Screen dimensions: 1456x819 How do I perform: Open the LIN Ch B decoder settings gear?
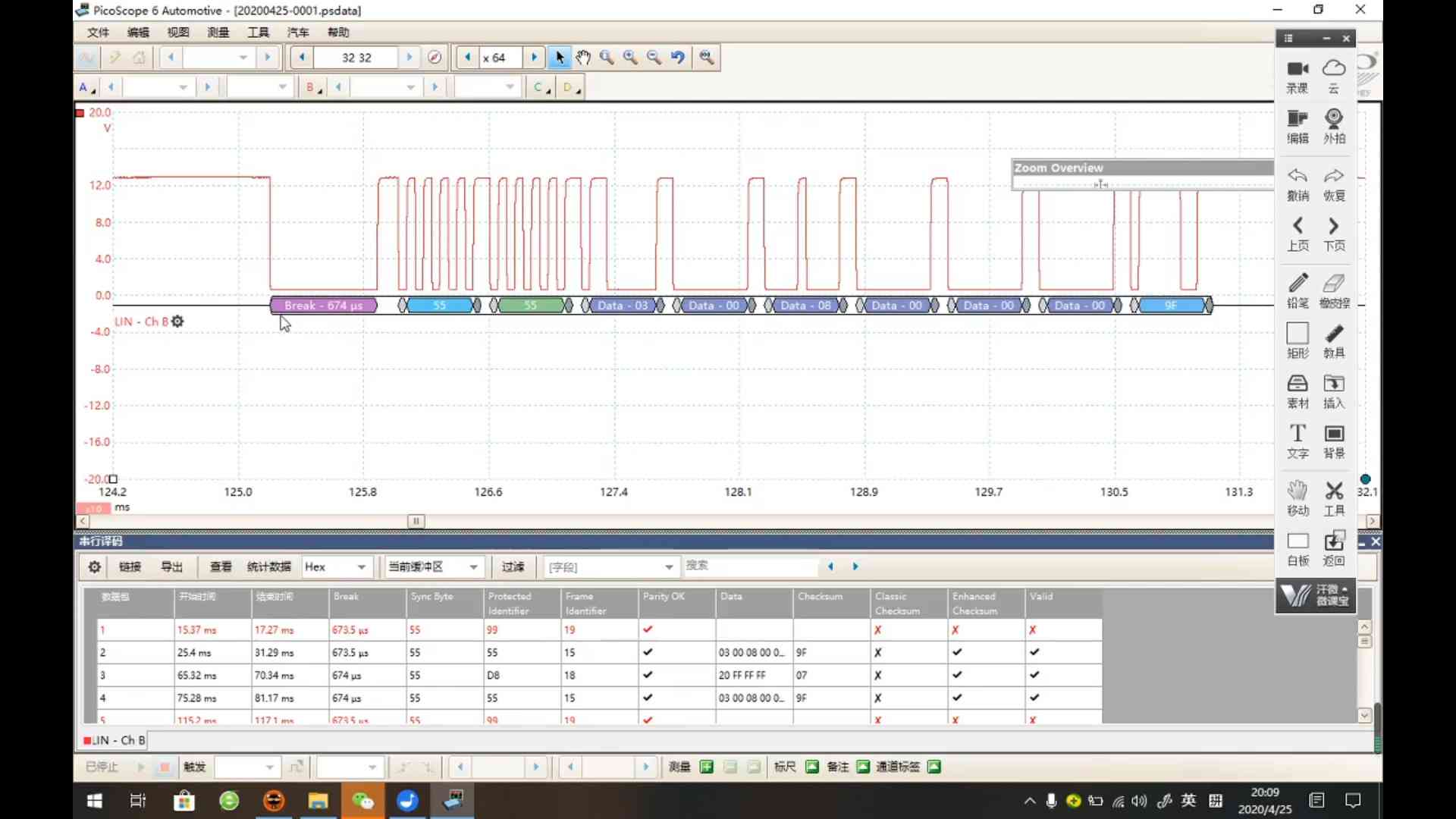[177, 322]
